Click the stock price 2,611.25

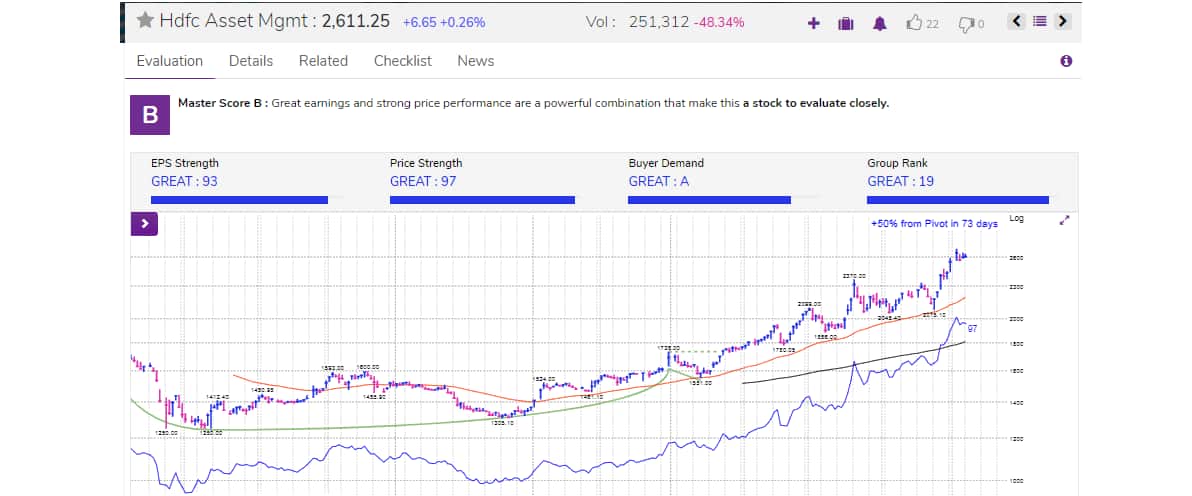[356, 21]
